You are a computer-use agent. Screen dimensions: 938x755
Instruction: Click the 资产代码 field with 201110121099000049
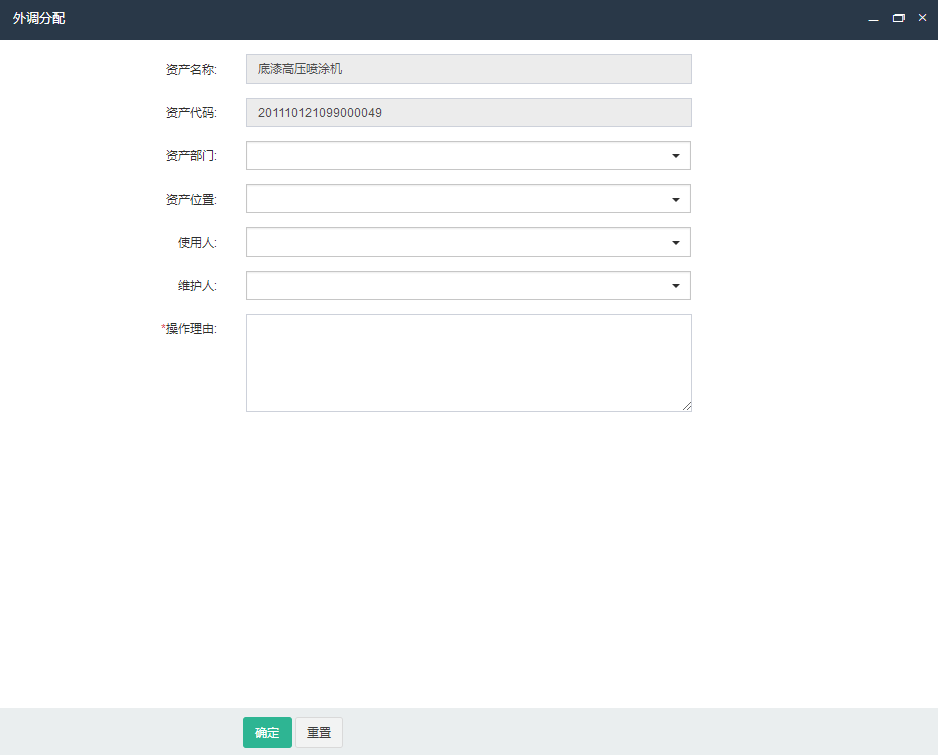point(468,113)
